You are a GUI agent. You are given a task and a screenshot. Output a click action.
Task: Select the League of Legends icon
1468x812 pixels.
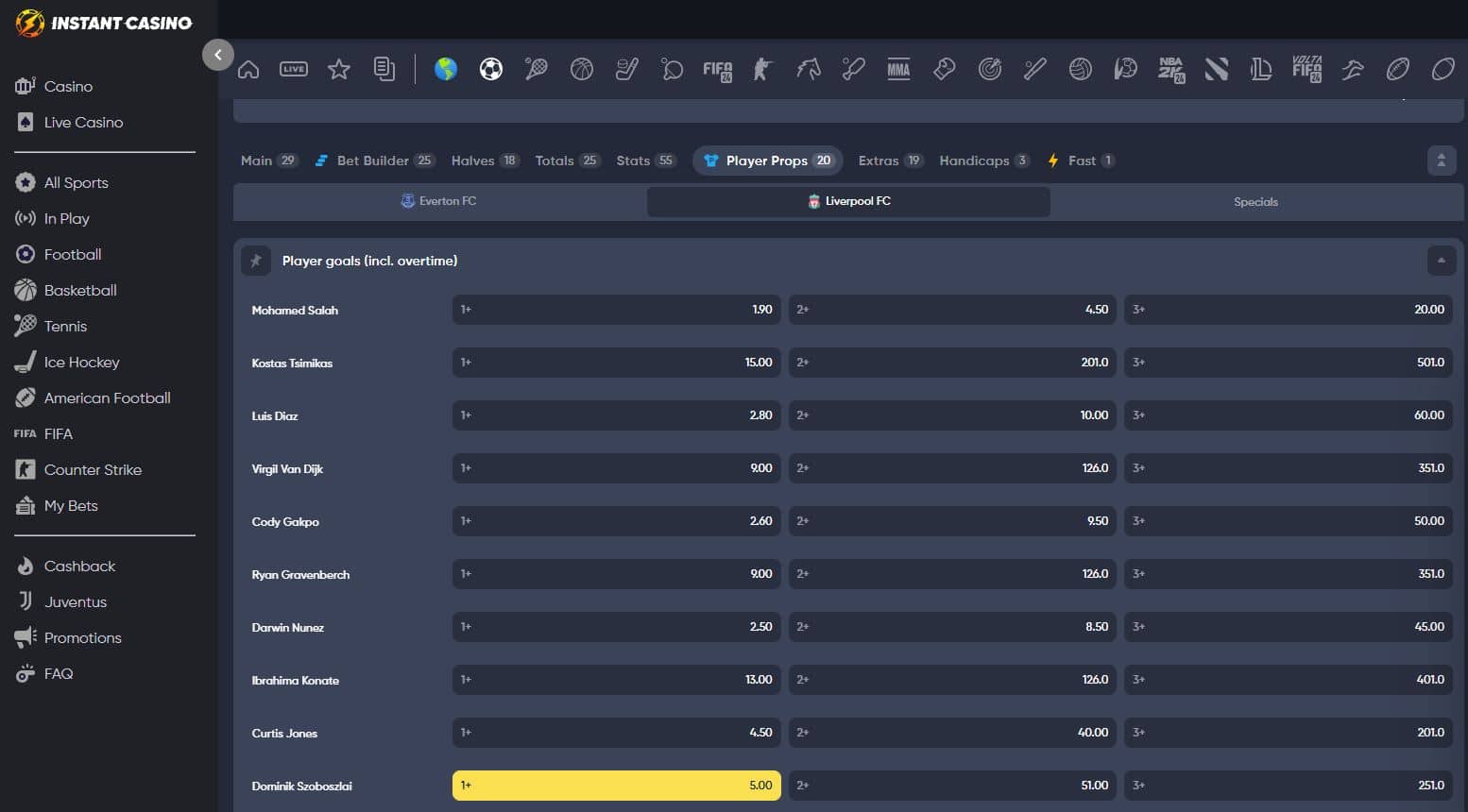point(1262,69)
